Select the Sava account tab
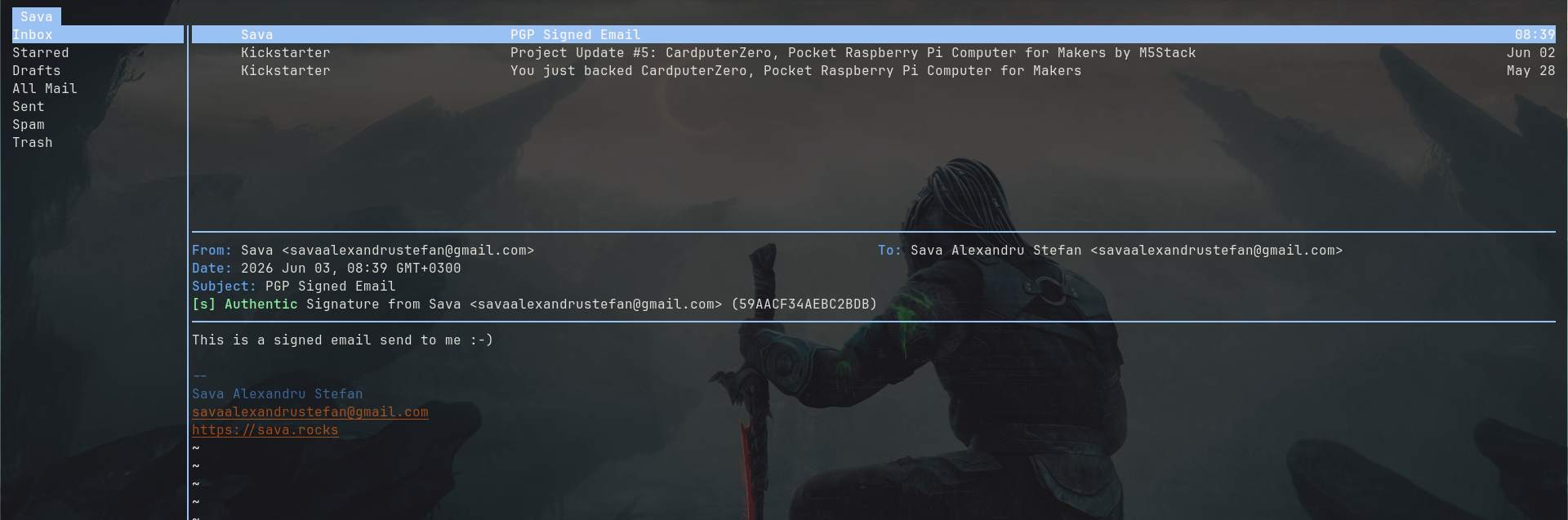Viewport: 1568px width, 520px height. coord(37,16)
